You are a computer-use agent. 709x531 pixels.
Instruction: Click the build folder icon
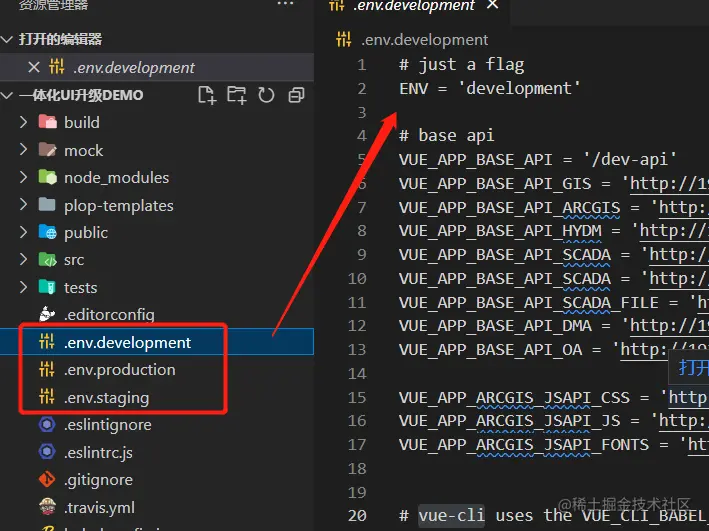pyautogui.click(x=47, y=122)
